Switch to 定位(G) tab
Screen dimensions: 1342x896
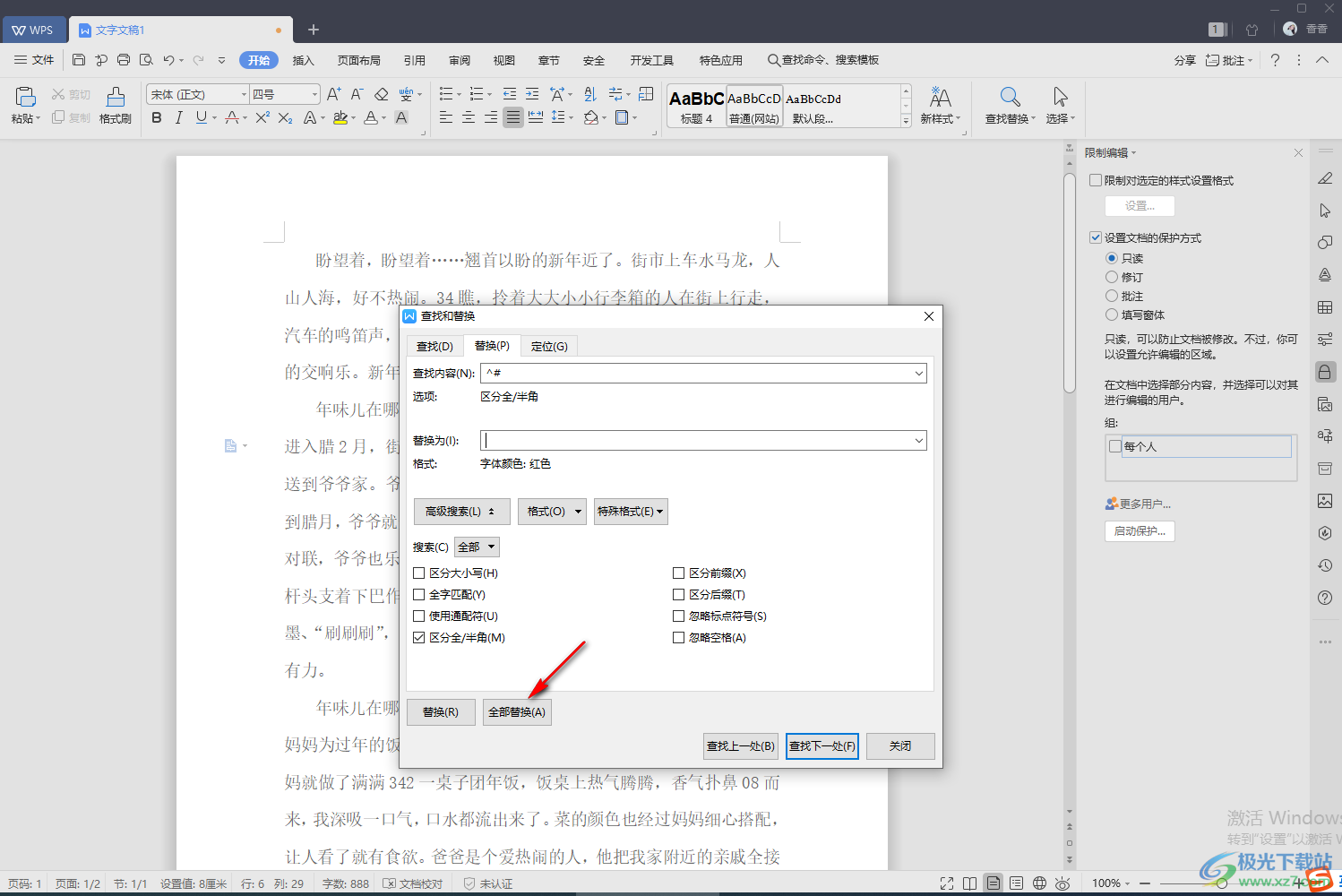549,346
